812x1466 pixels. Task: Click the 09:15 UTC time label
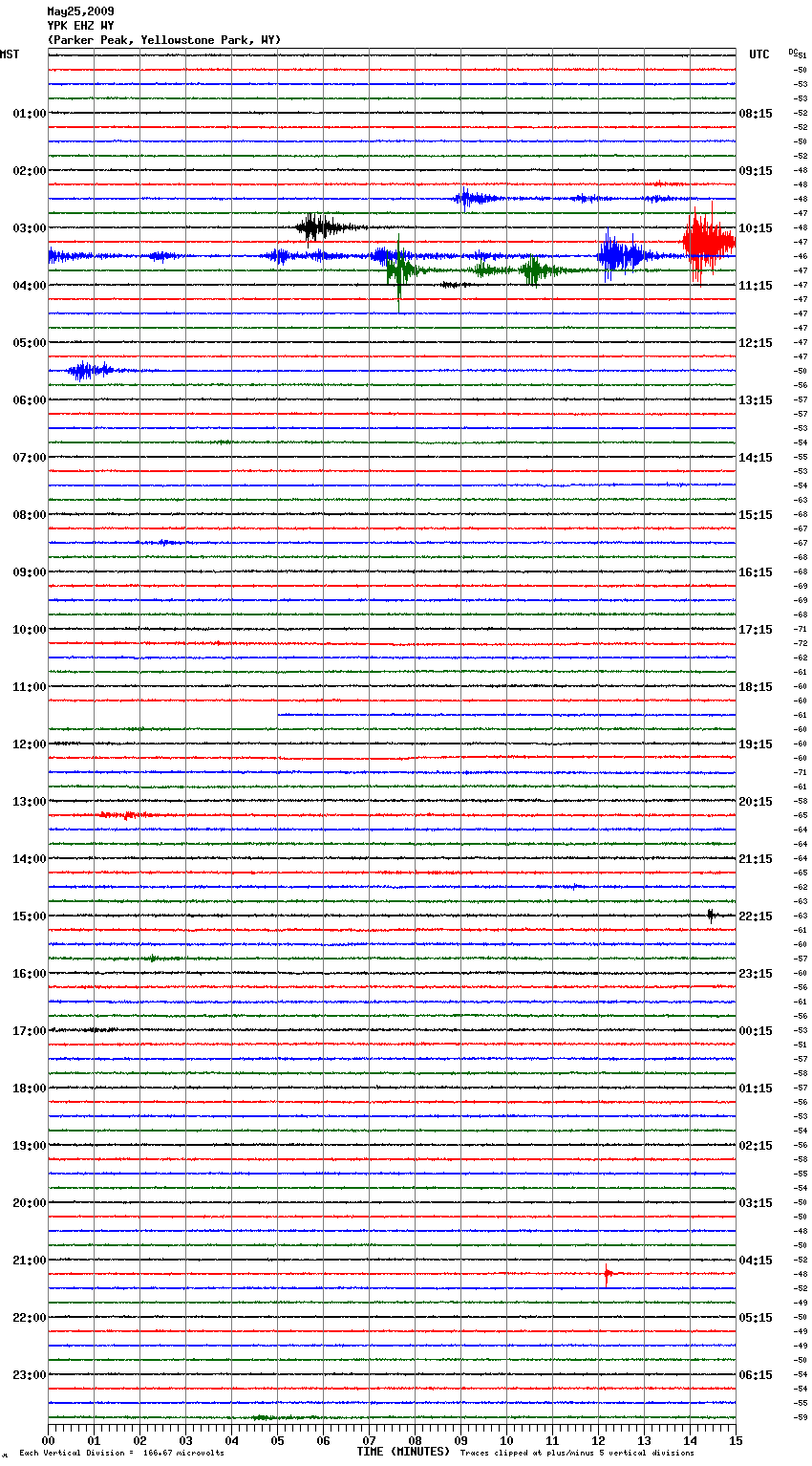click(x=756, y=170)
